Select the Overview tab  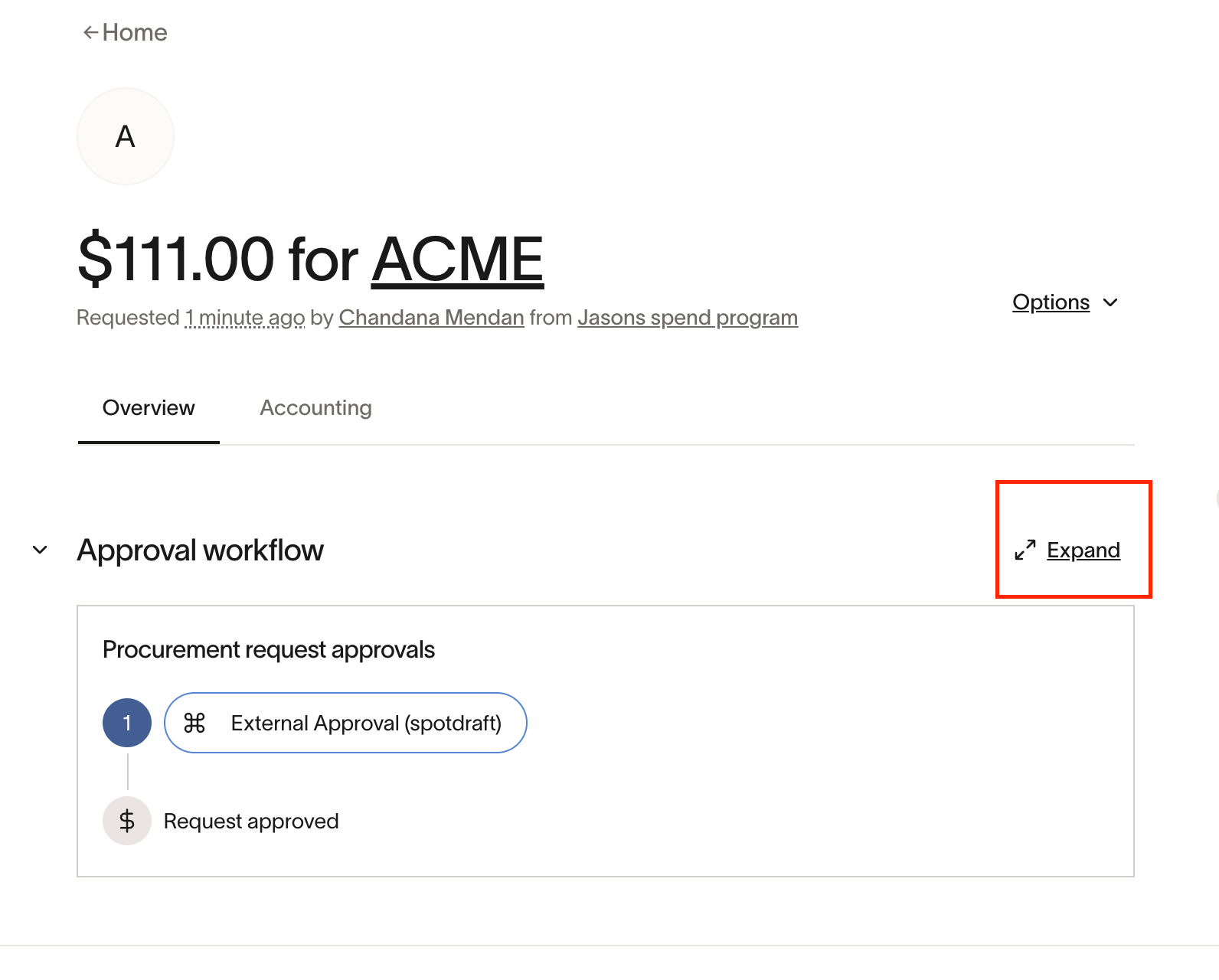click(149, 408)
